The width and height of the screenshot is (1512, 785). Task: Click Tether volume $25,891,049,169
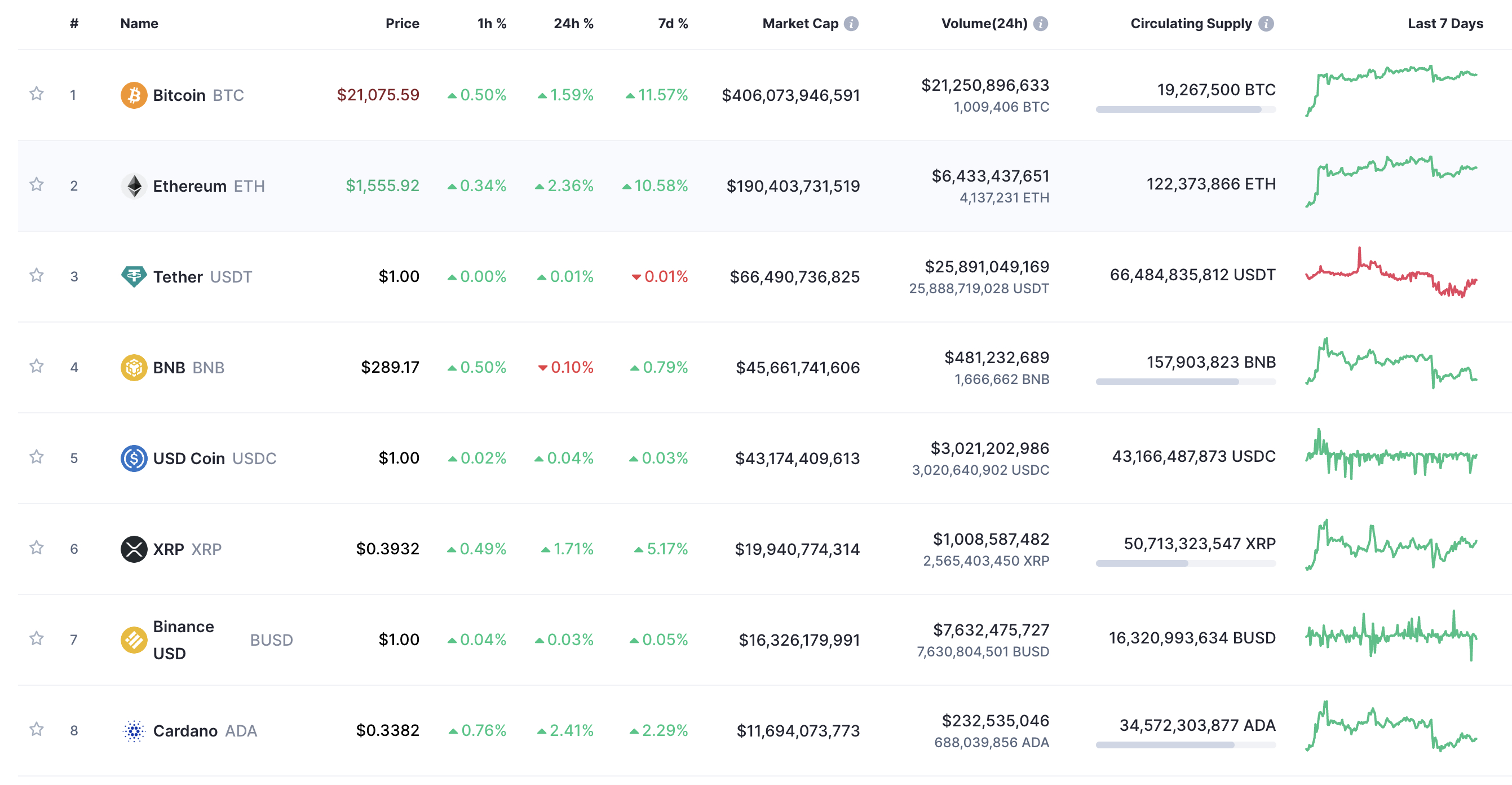(987, 267)
